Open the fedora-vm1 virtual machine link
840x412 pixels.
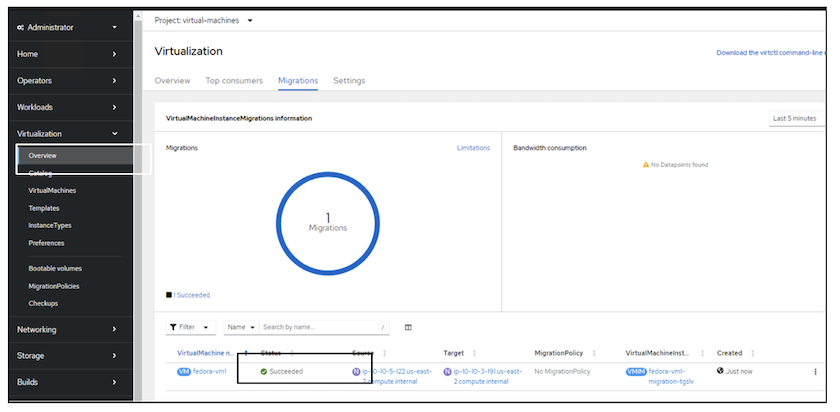pyautogui.click(x=209, y=371)
